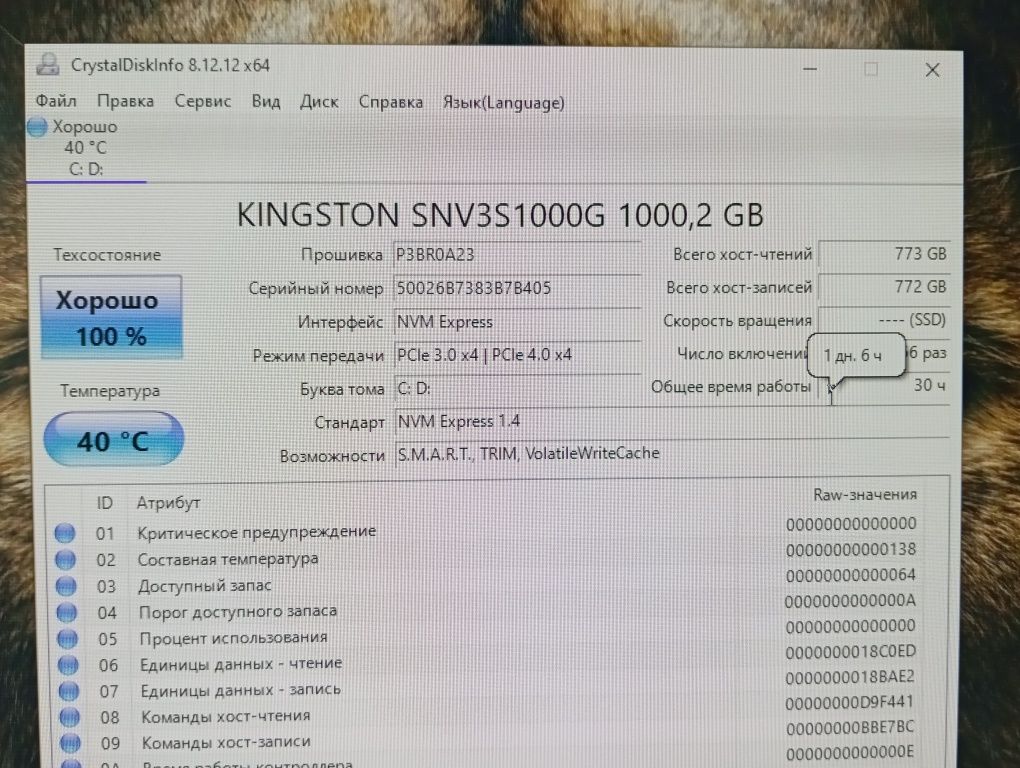Click the Raw-значения column header
The image size is (1020, 768).
[865, 495]
